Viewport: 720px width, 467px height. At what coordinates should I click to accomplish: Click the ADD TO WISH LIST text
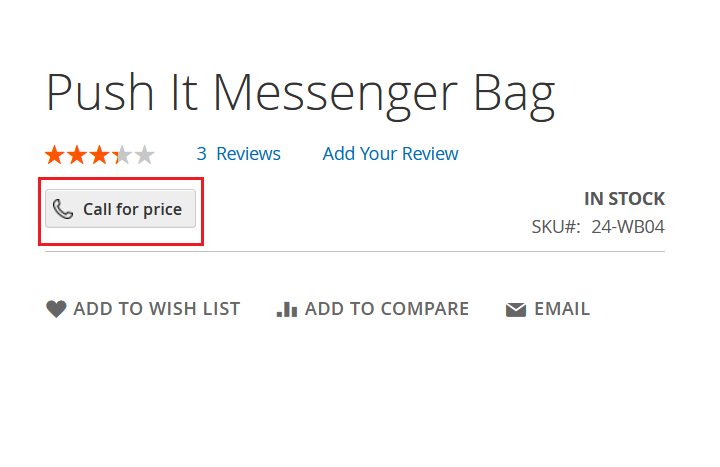pos(156,309)
